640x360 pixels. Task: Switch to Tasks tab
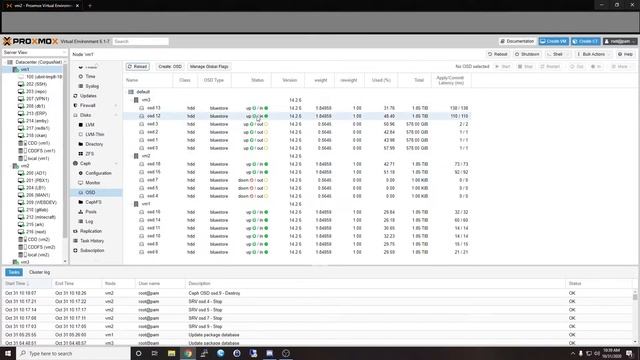click(14, 272)
